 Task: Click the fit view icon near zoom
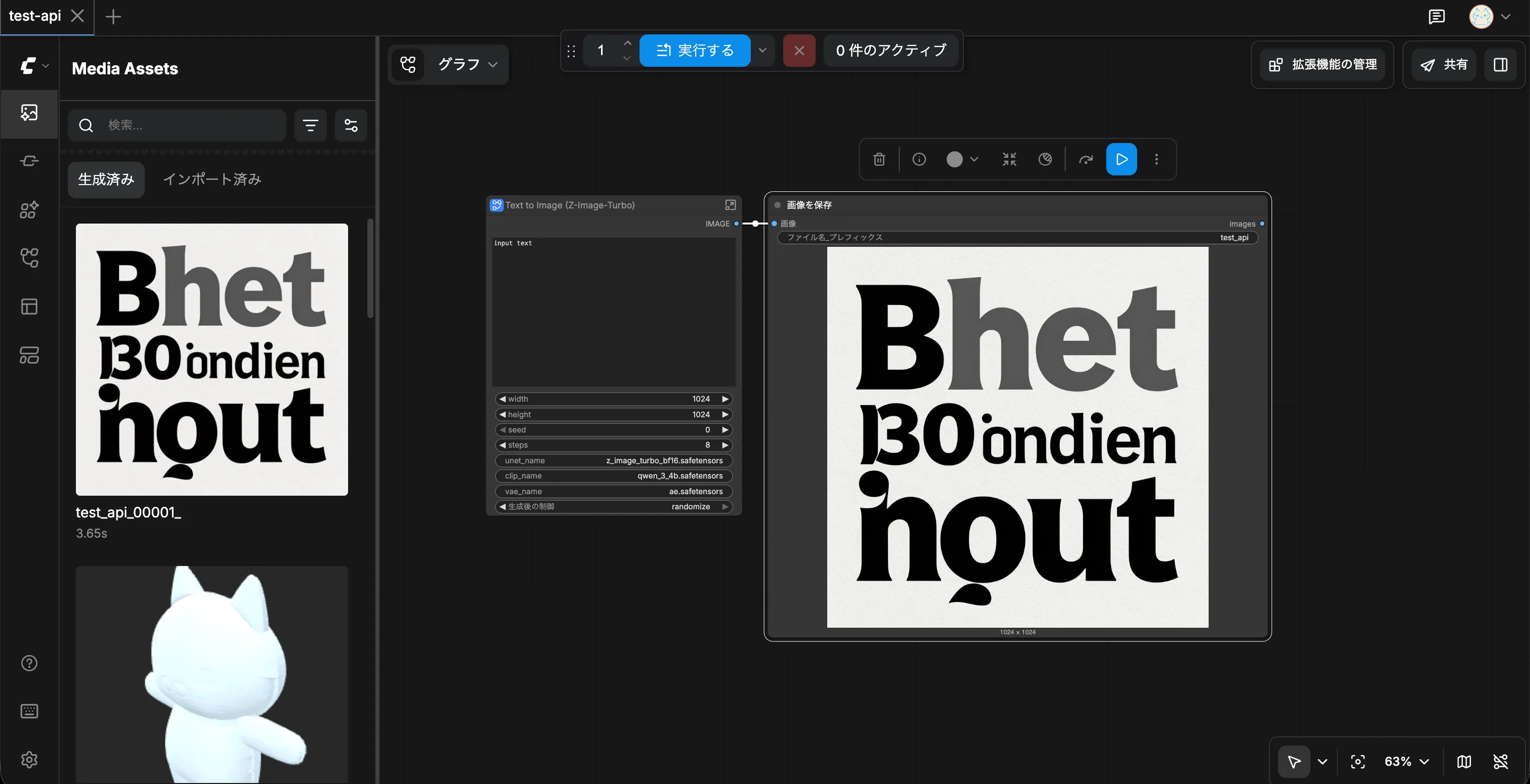(x=1358, y=761)
